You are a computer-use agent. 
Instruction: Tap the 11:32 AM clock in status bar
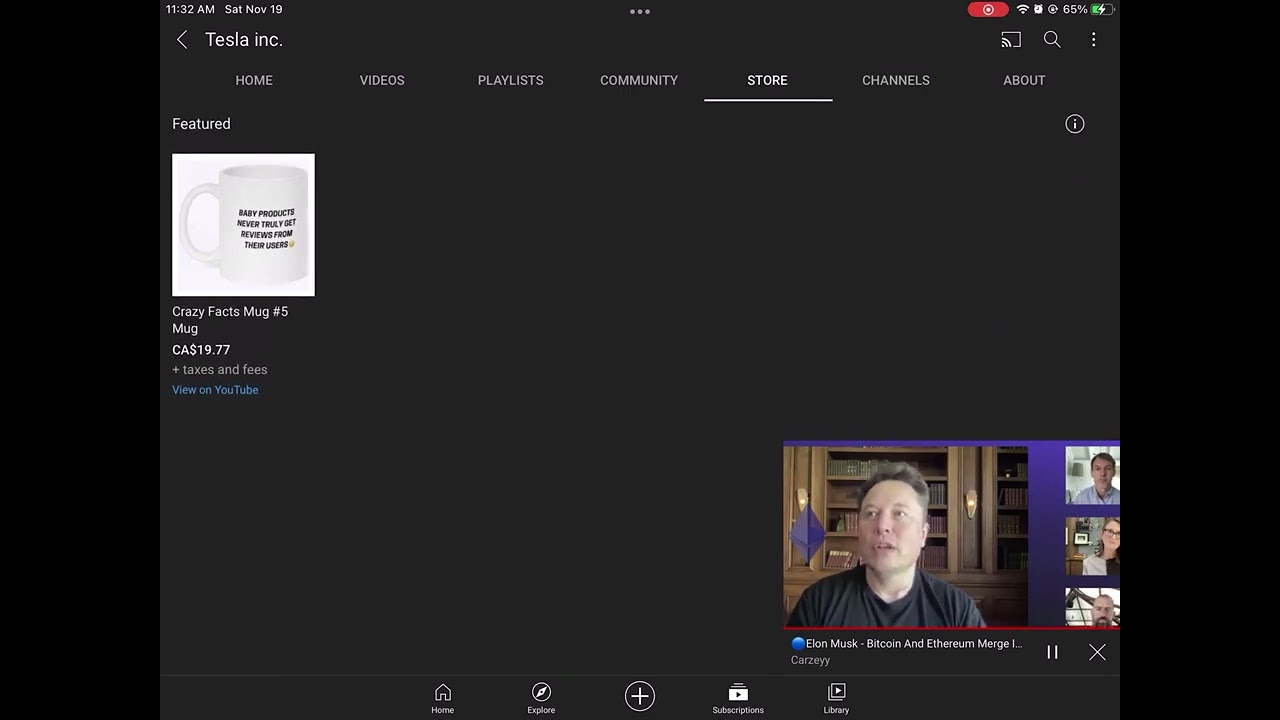[x=190, y=9]
